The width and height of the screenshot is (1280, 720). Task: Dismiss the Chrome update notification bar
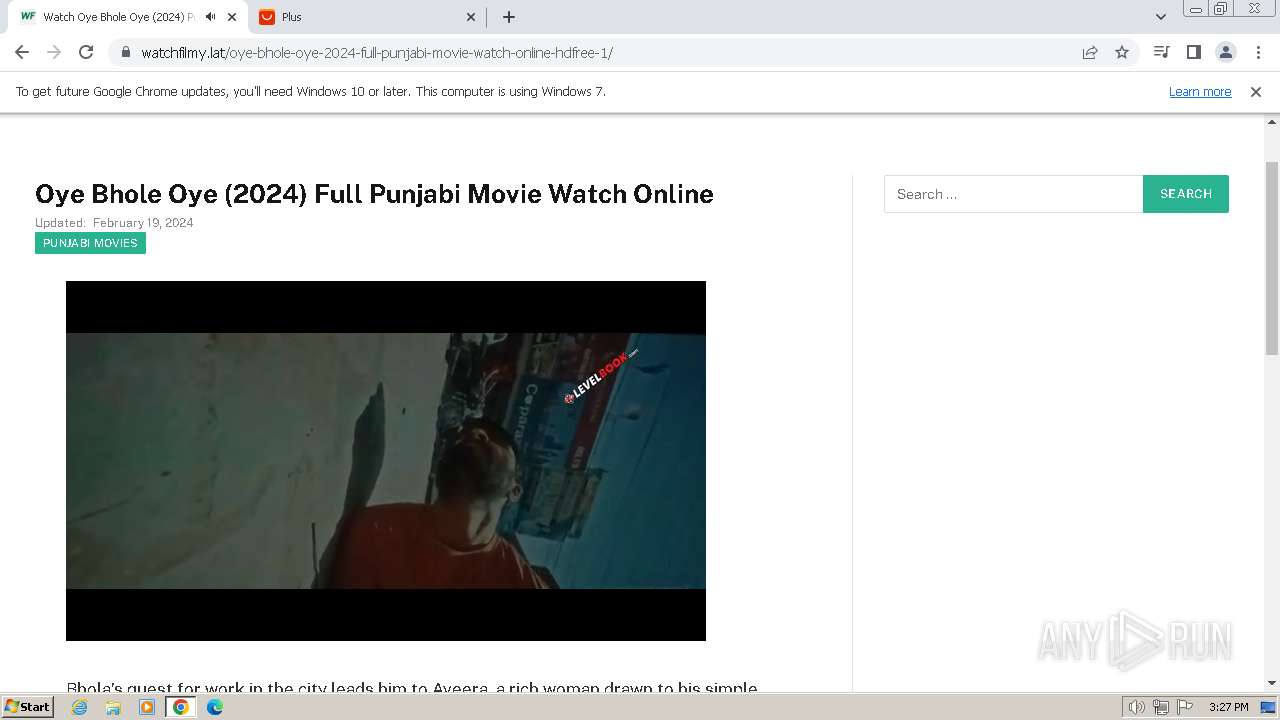pos(1255,91)
